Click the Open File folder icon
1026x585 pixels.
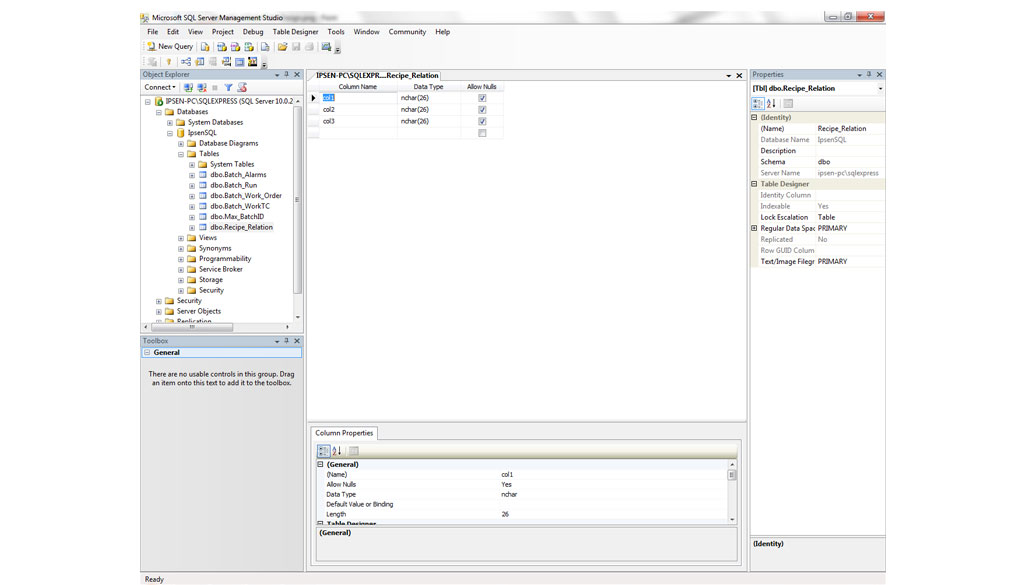pyautogui.click(x=283, y=47)
